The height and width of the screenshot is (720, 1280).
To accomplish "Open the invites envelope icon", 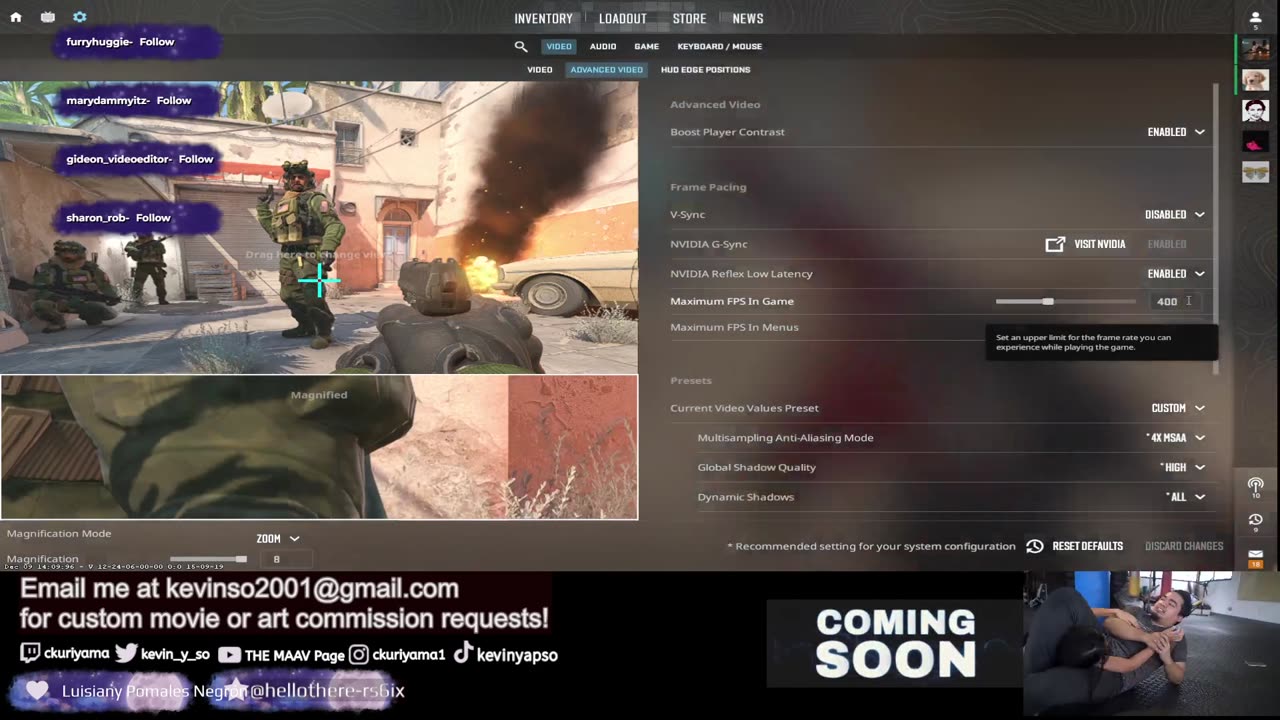I will [1256, 554].
